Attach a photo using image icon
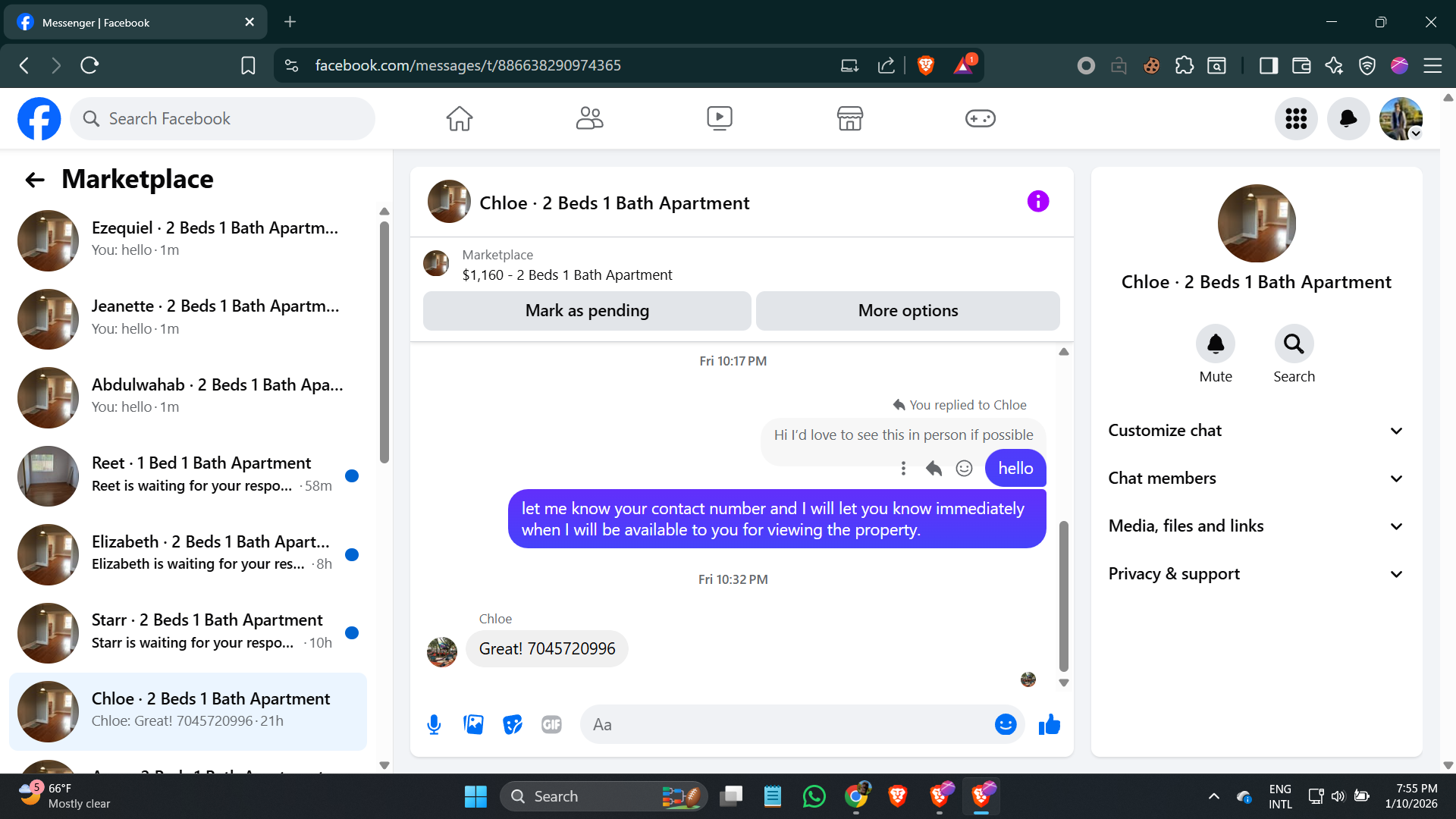 (473, 725)
